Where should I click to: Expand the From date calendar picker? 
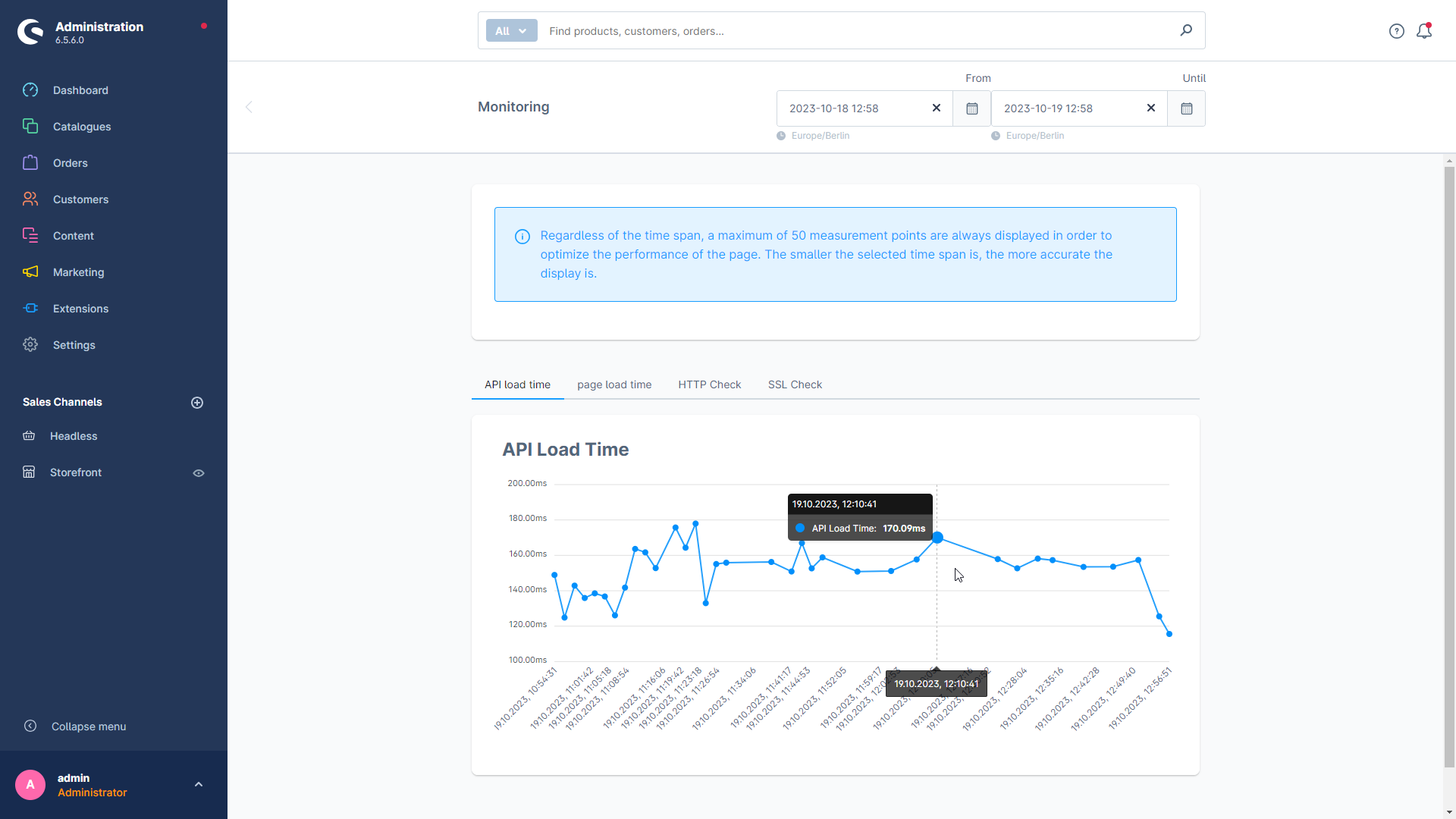(x=972, y=108)
